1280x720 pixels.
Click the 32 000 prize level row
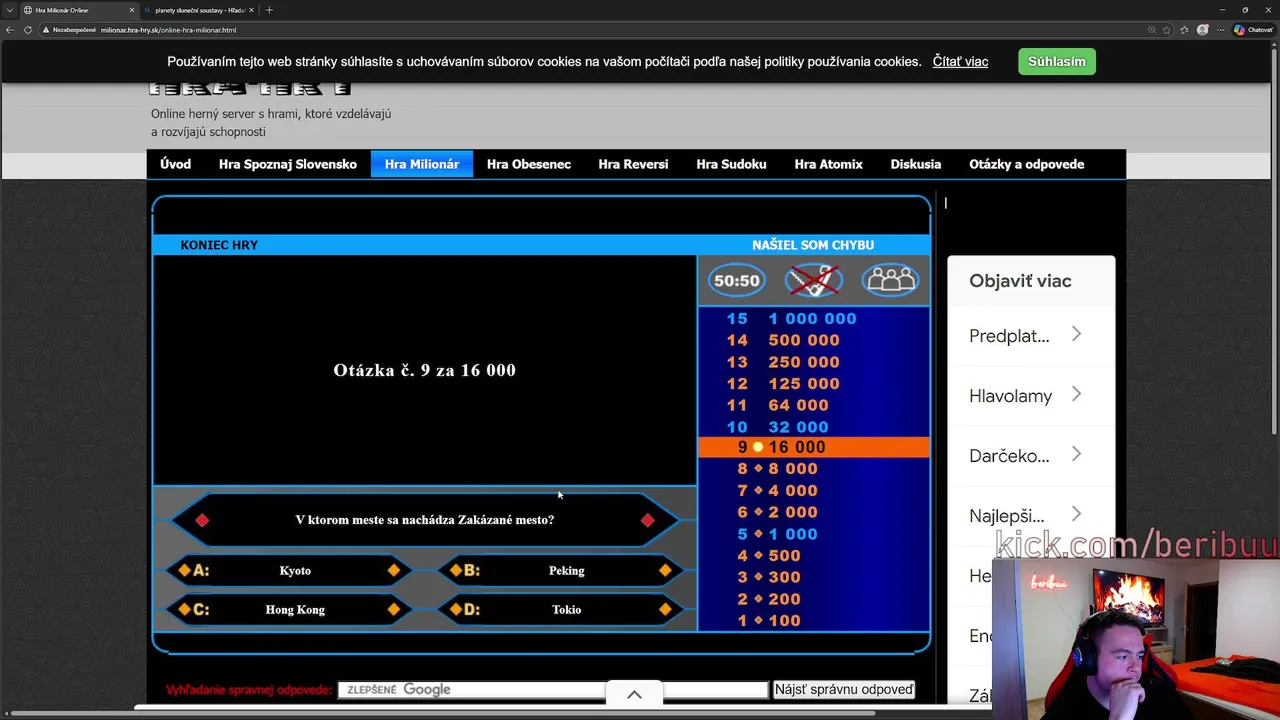[813, 427]
